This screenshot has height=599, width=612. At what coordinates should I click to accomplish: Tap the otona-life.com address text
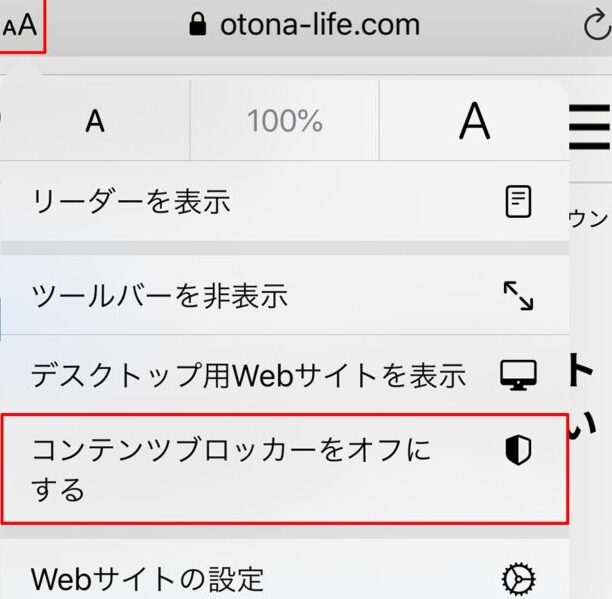pos(319,26)
